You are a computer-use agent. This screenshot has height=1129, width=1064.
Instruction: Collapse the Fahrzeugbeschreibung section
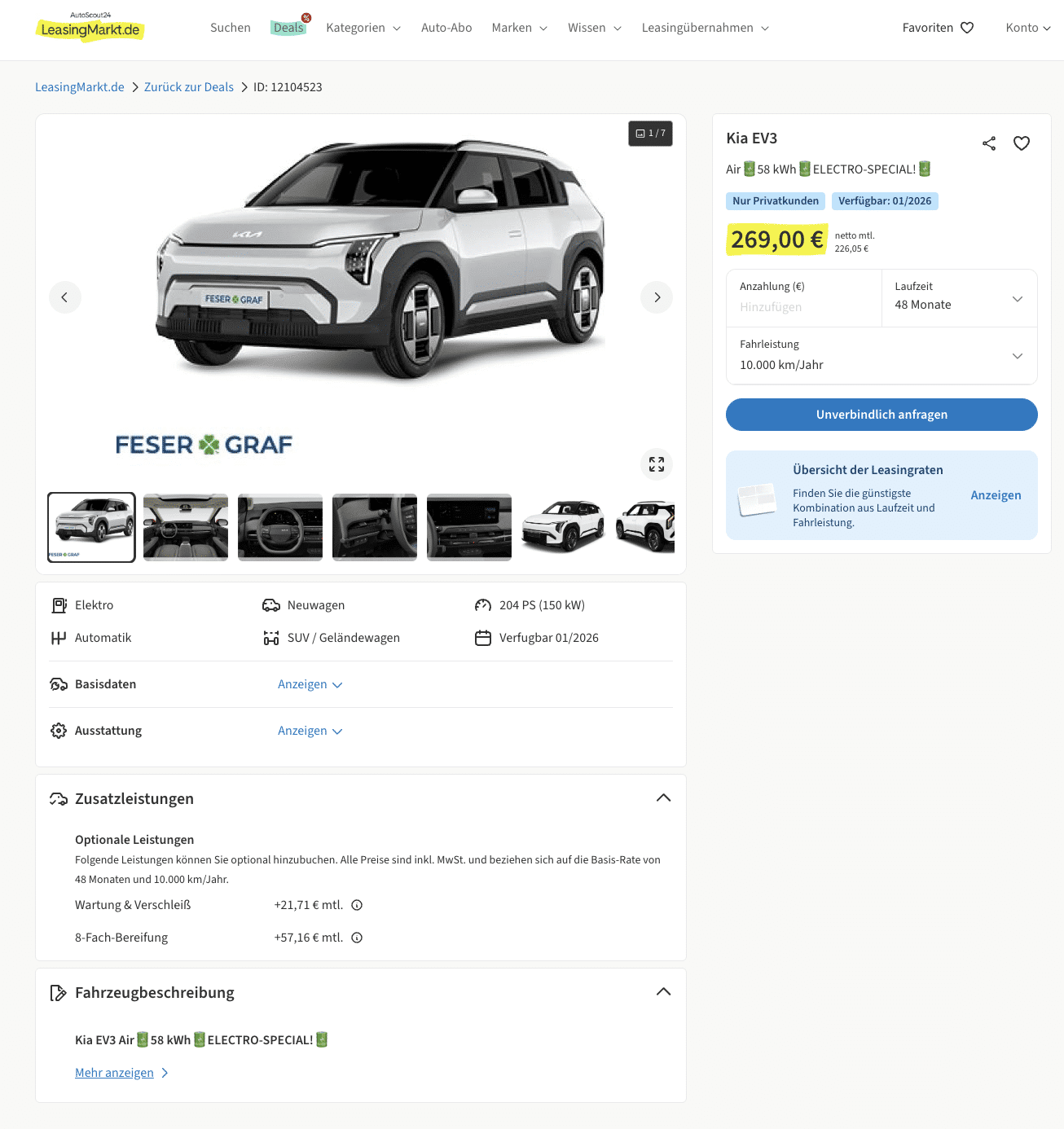pos(664,992)
